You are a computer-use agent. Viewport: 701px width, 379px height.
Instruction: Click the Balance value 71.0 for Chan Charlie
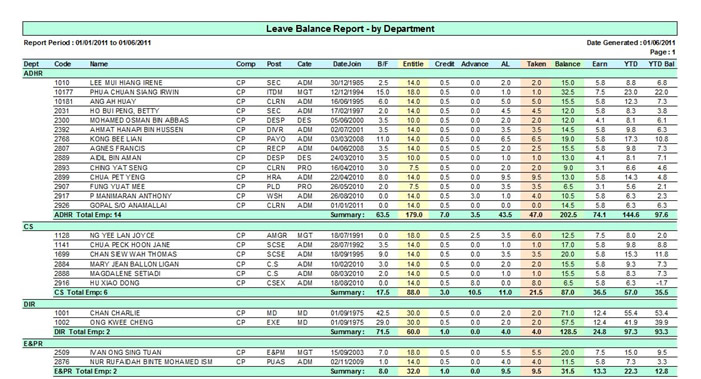point(567,313)
